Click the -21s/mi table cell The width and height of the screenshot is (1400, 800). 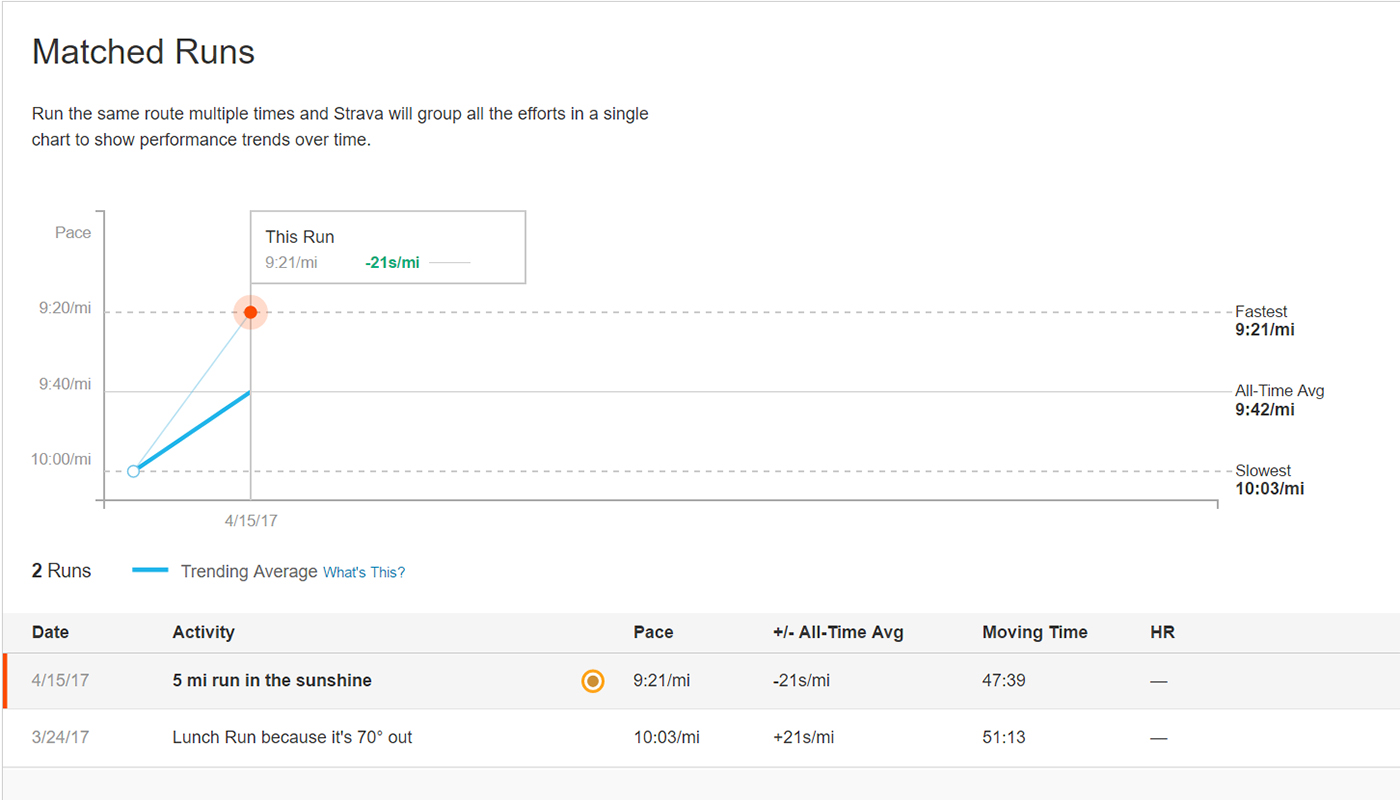click(x=802, y=680)
